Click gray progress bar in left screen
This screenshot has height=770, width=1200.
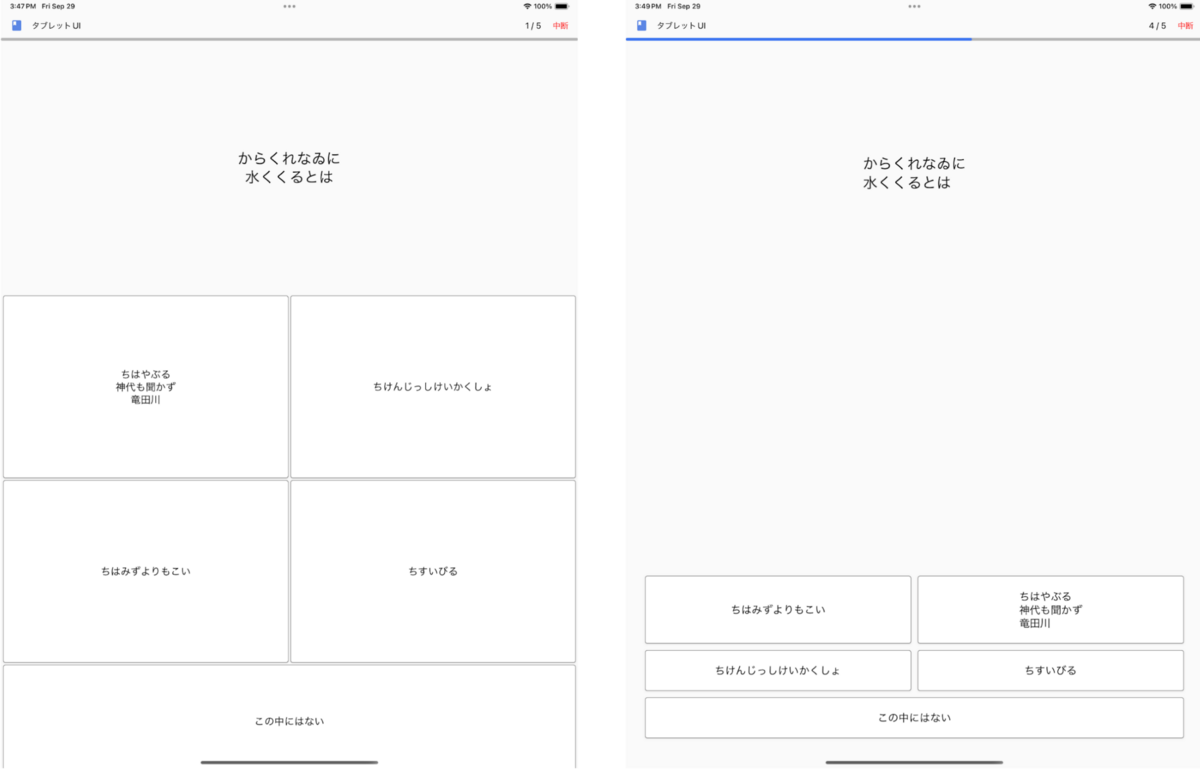289,39
